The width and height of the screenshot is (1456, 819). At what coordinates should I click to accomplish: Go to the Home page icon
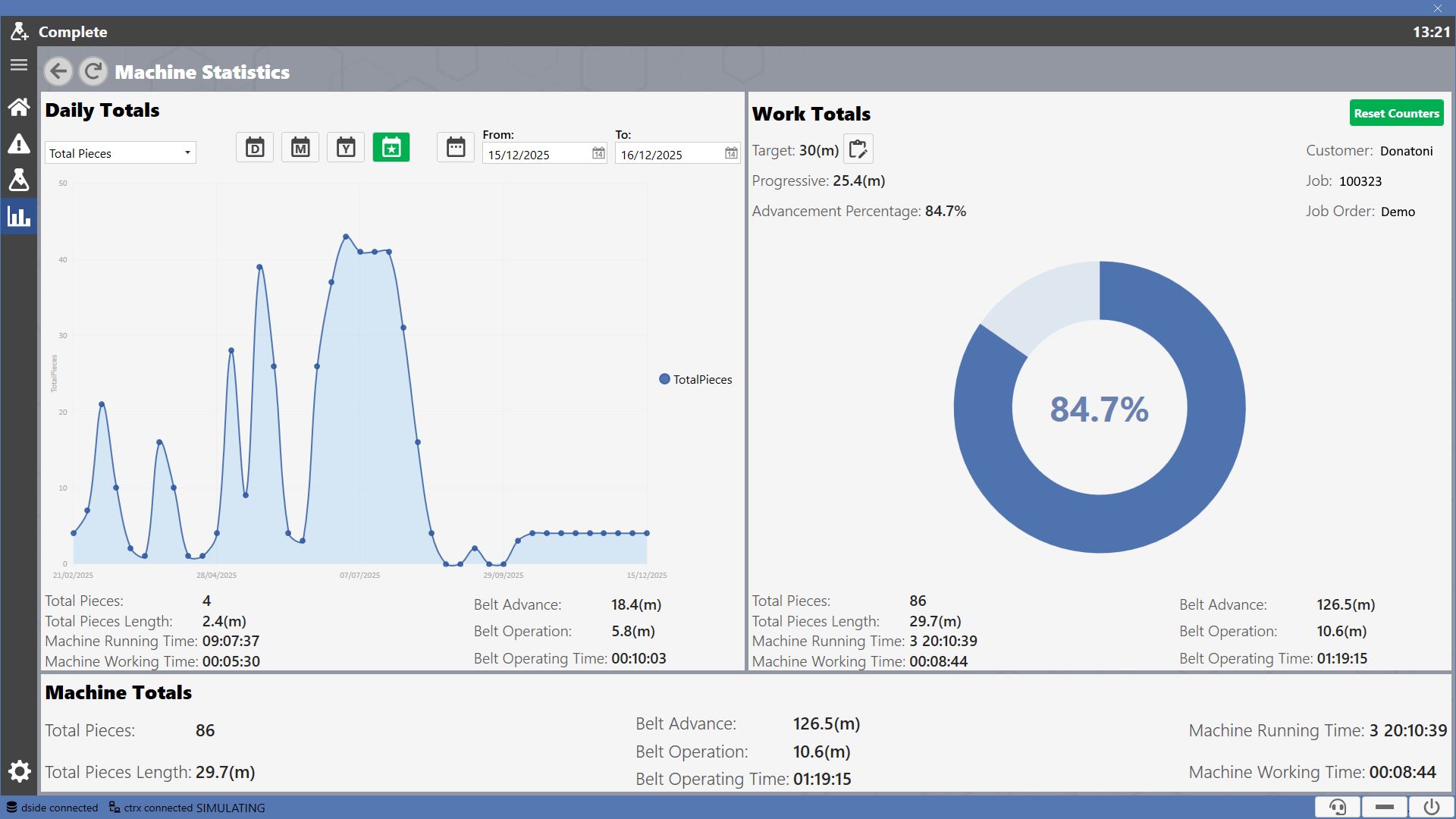coord(19,107)
